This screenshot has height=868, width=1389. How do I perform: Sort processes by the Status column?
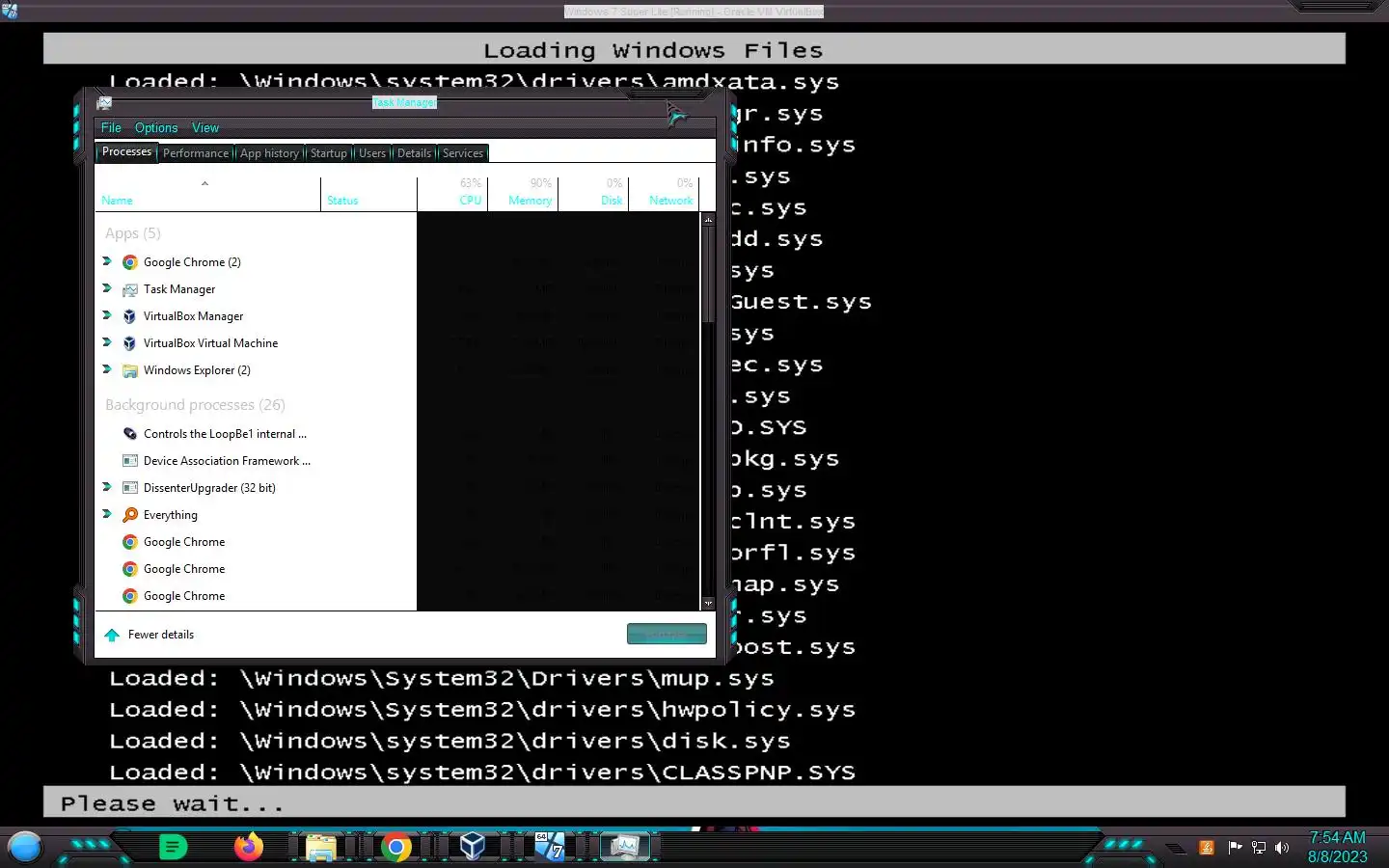pyautogui.click(x=368, y=194)
